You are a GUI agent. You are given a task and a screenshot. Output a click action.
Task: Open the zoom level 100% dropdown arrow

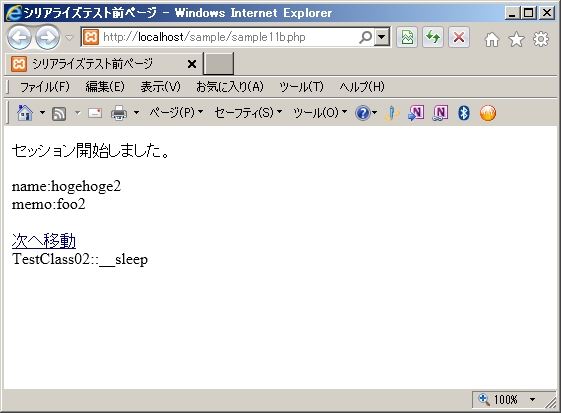point(532,399)
